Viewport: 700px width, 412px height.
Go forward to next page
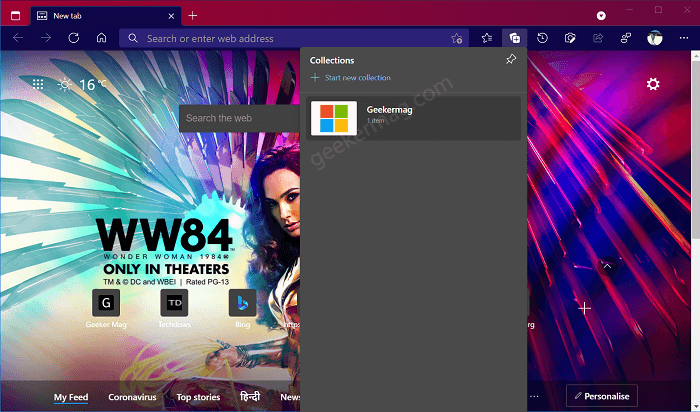(x=46, y=38)
